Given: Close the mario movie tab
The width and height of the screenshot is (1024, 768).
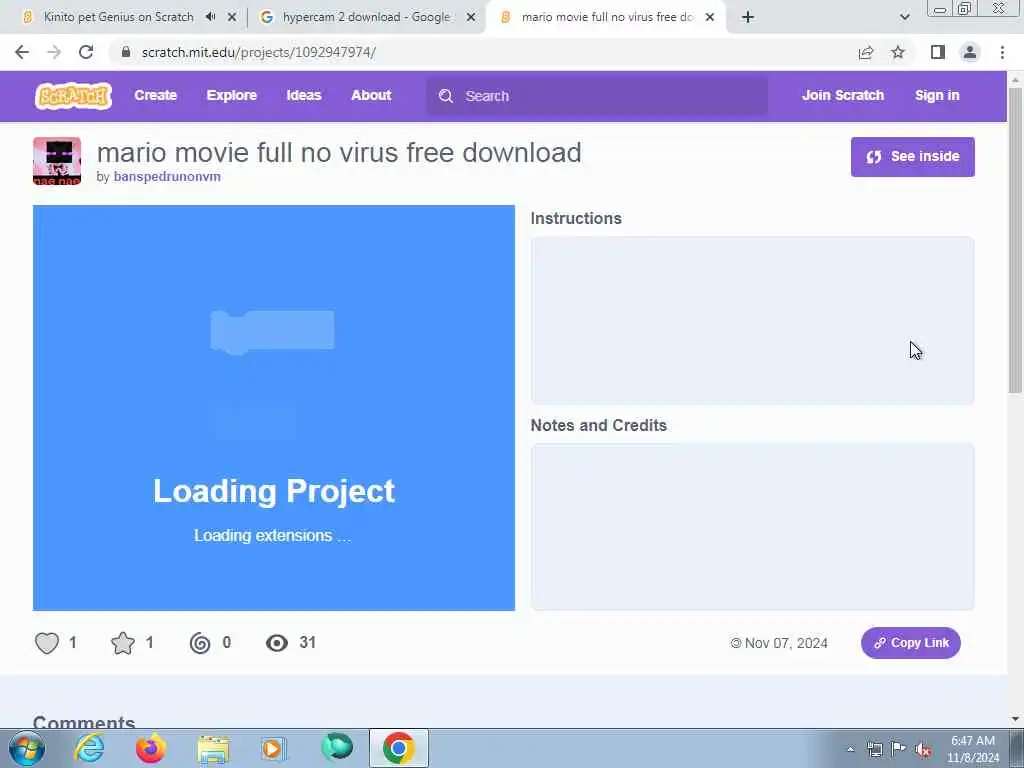Looking at the screenshot, I should [710, 18].
